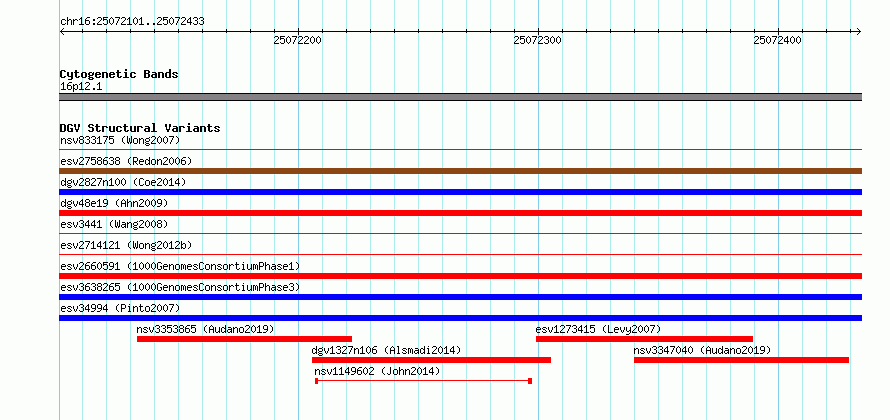Click the Cytogenetic Bands track title

[x=119, y=74]
